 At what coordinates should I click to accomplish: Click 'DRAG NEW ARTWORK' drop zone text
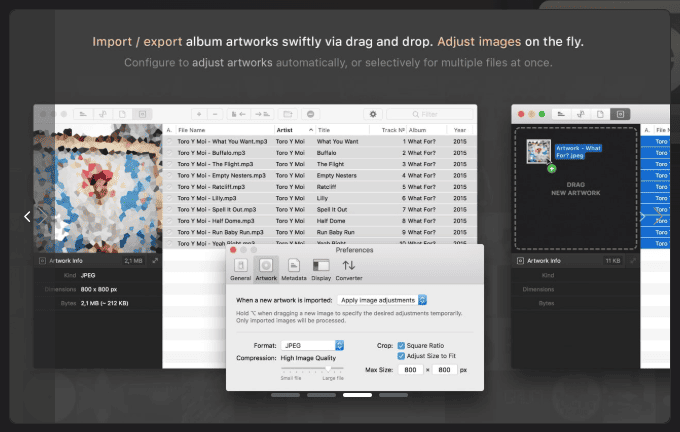(575, 189)
